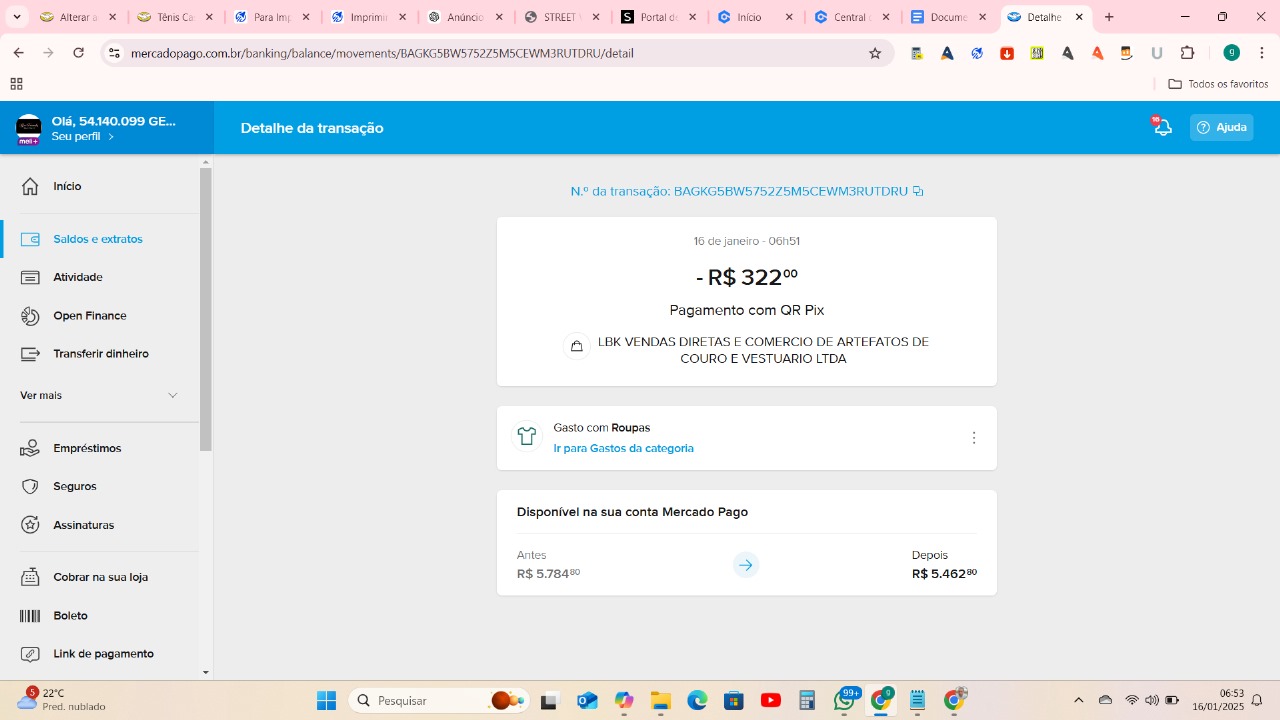The image size is (1280, 720).
Task: Open the Chrome tab search dropdown
Action: 17,17
